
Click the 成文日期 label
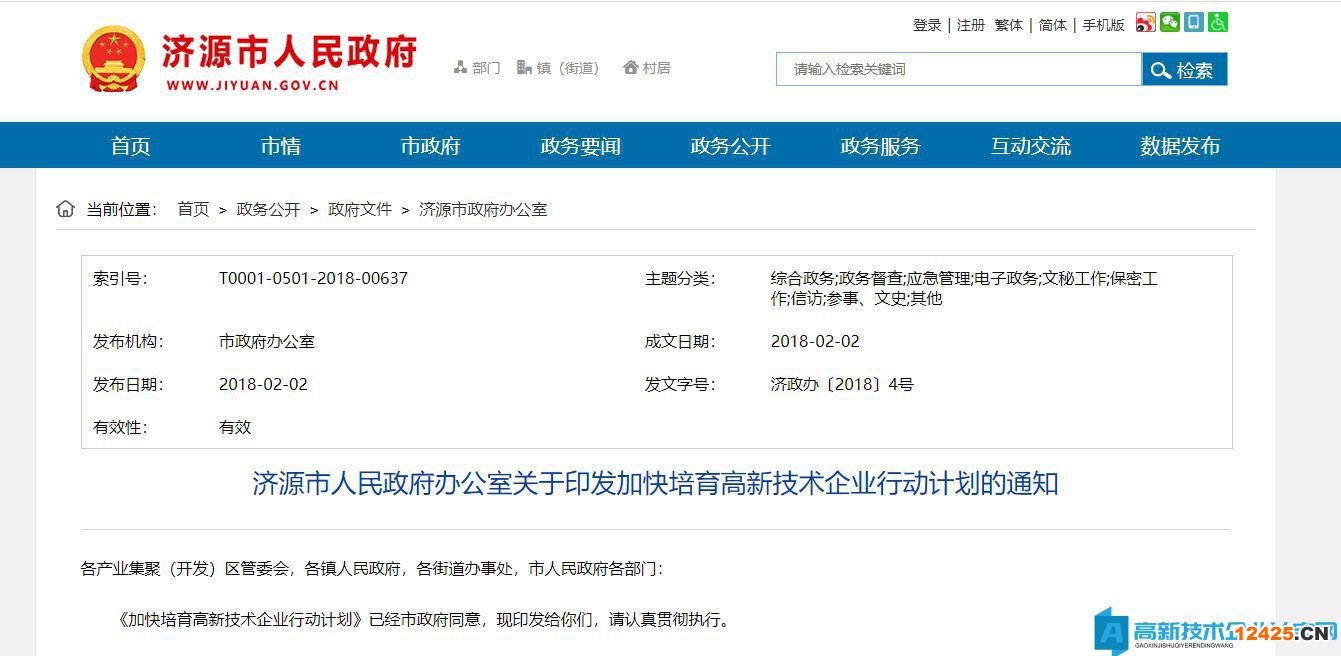click(x=680, y=341)
